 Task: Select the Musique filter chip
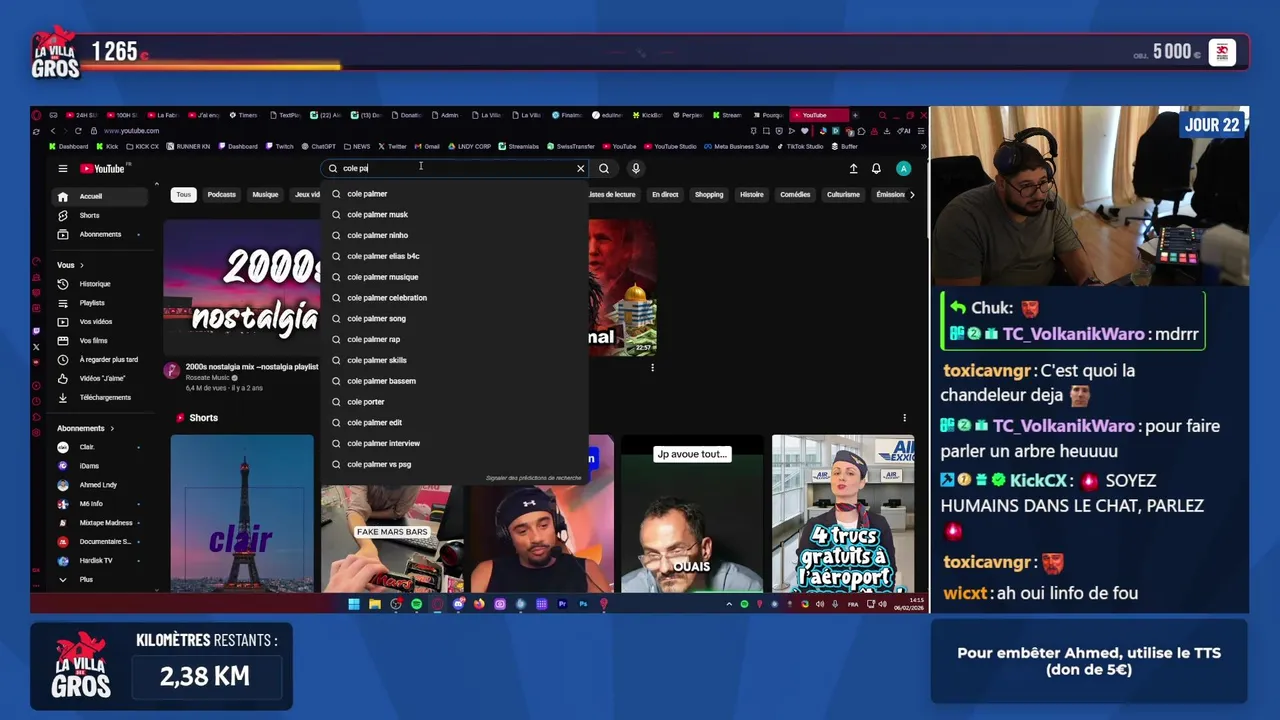[265, 195]
